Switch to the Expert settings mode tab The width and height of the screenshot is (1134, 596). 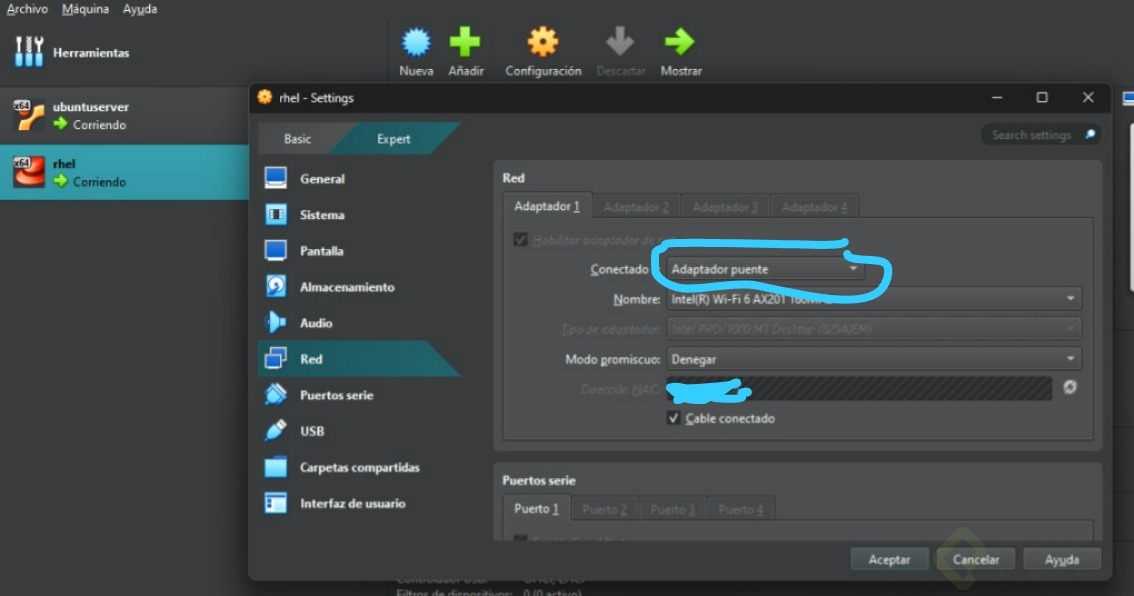393,139
